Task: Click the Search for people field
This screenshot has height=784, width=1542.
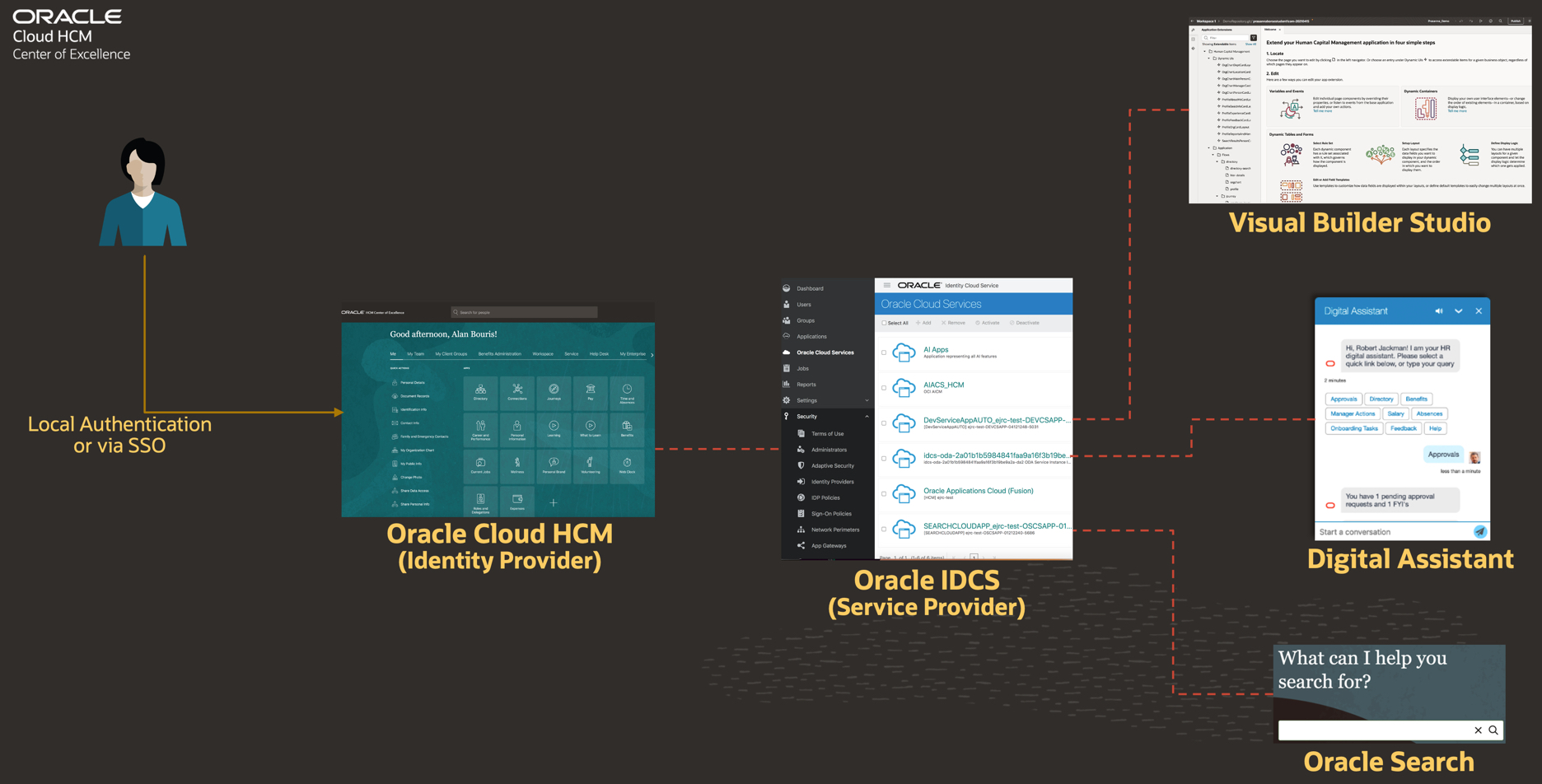Action: [x=524, y=312]
